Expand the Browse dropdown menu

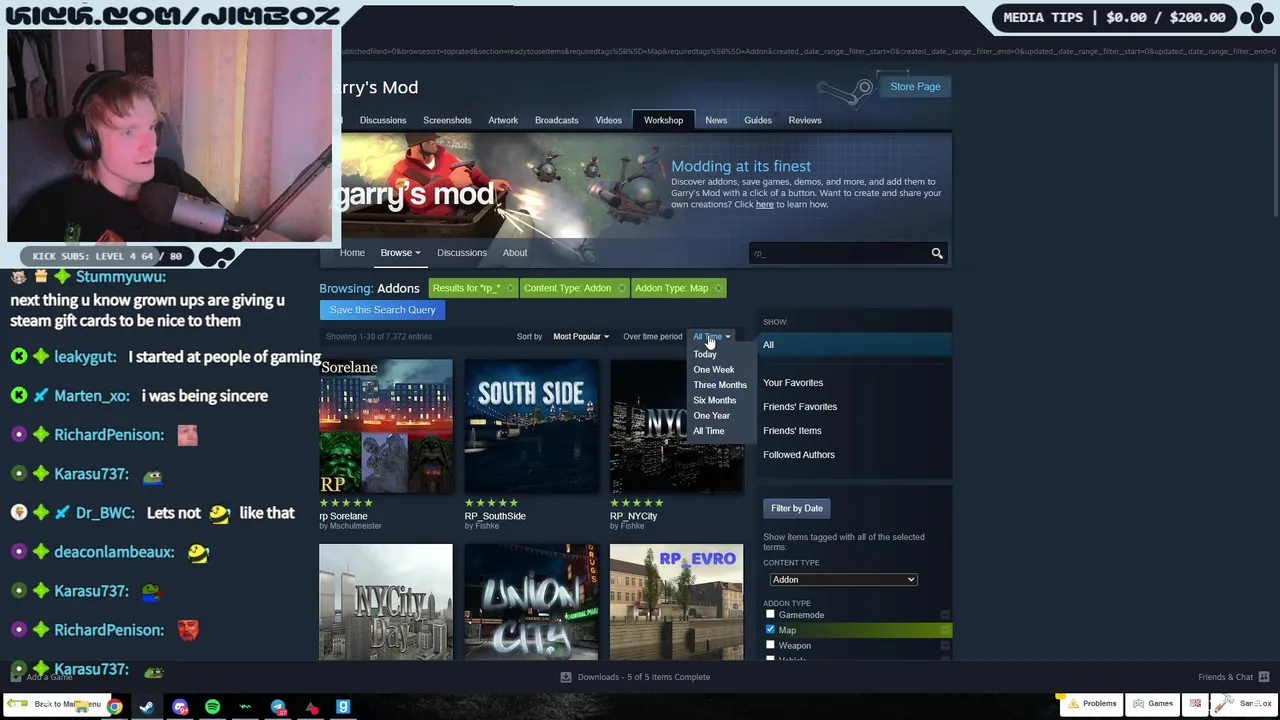click(400, 253)
